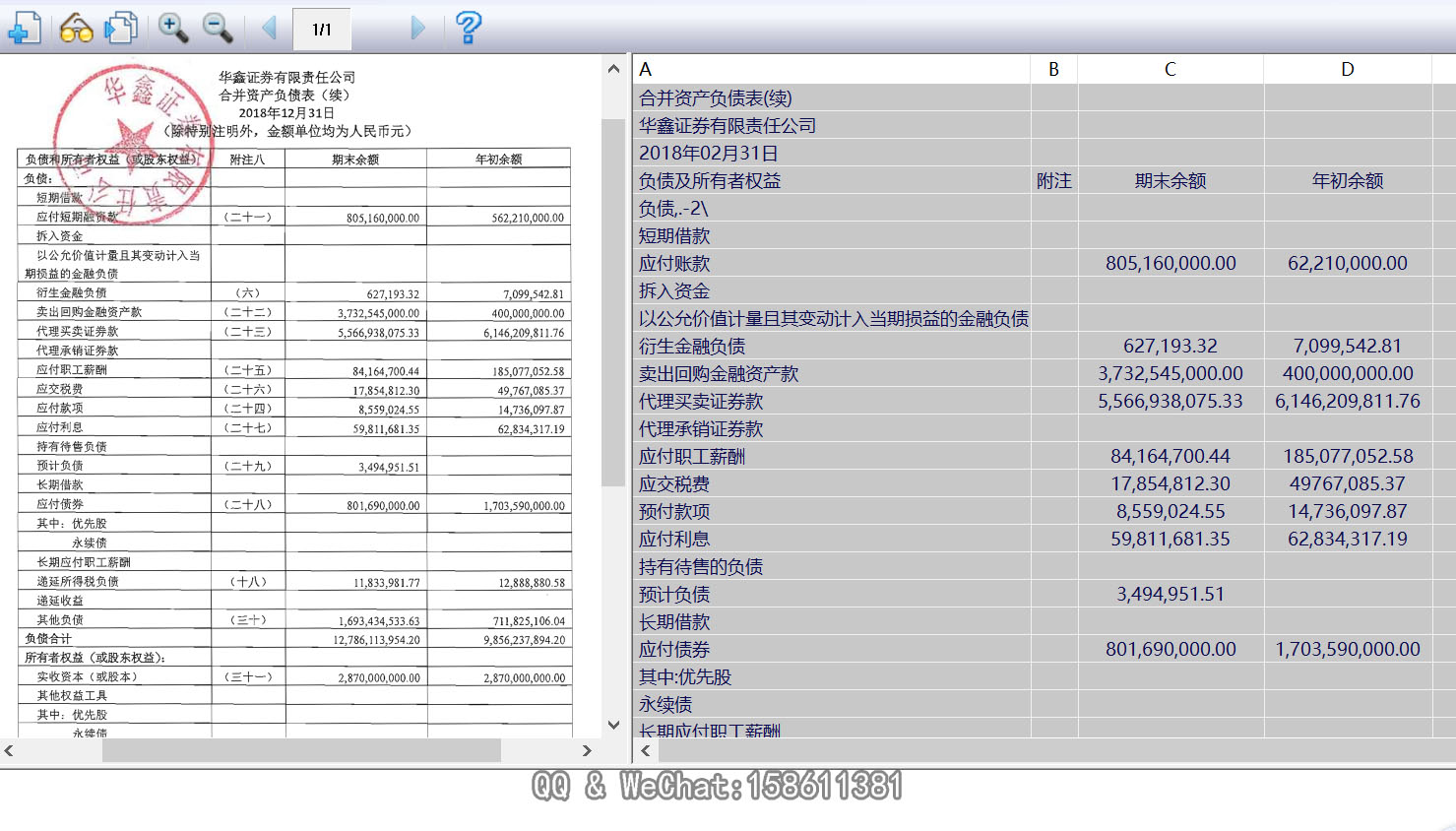Select the cell '负债及所有者权益'

[833, 180]
